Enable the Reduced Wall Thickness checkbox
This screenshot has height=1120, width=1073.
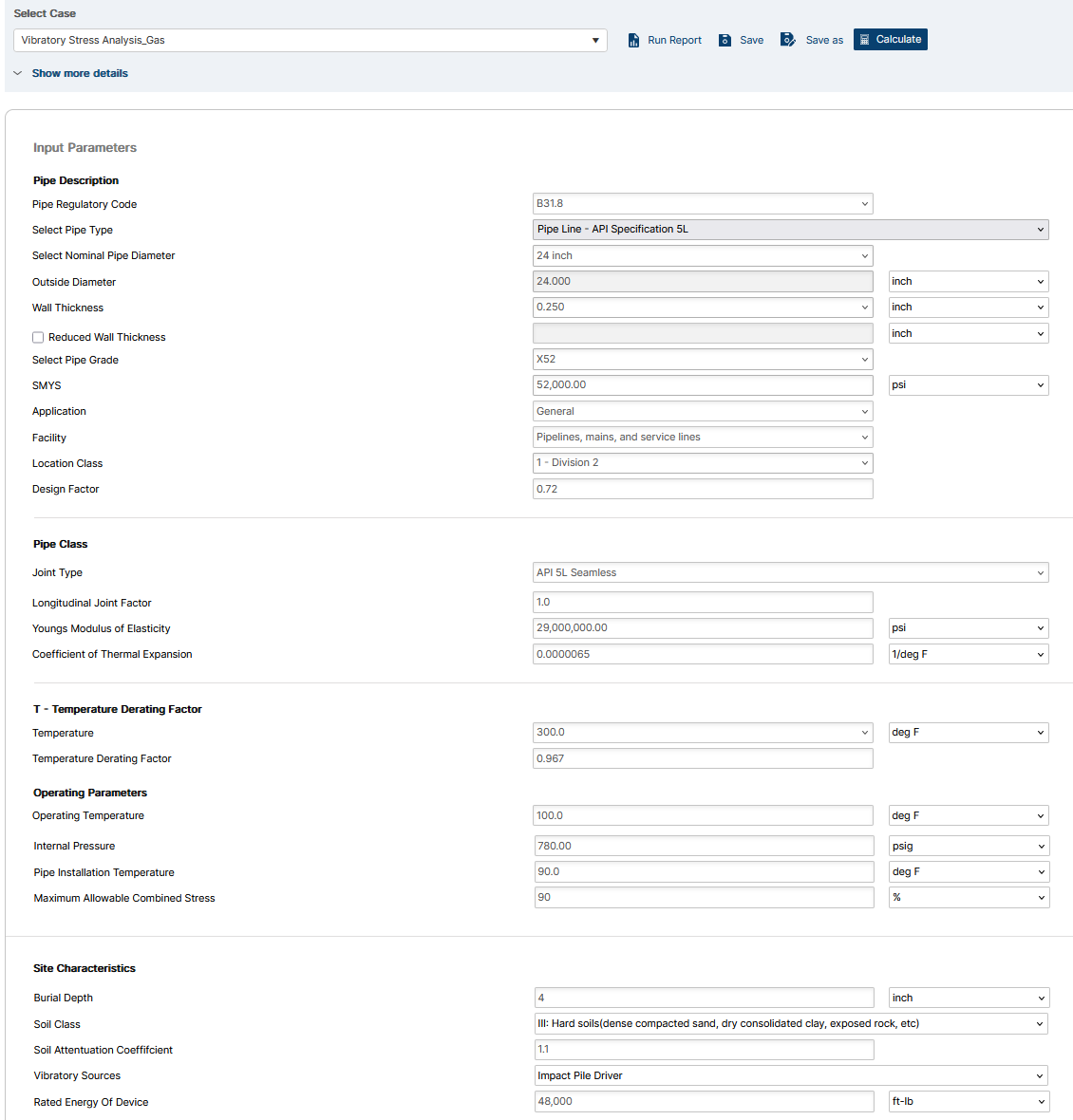click(x=38, y=337)
